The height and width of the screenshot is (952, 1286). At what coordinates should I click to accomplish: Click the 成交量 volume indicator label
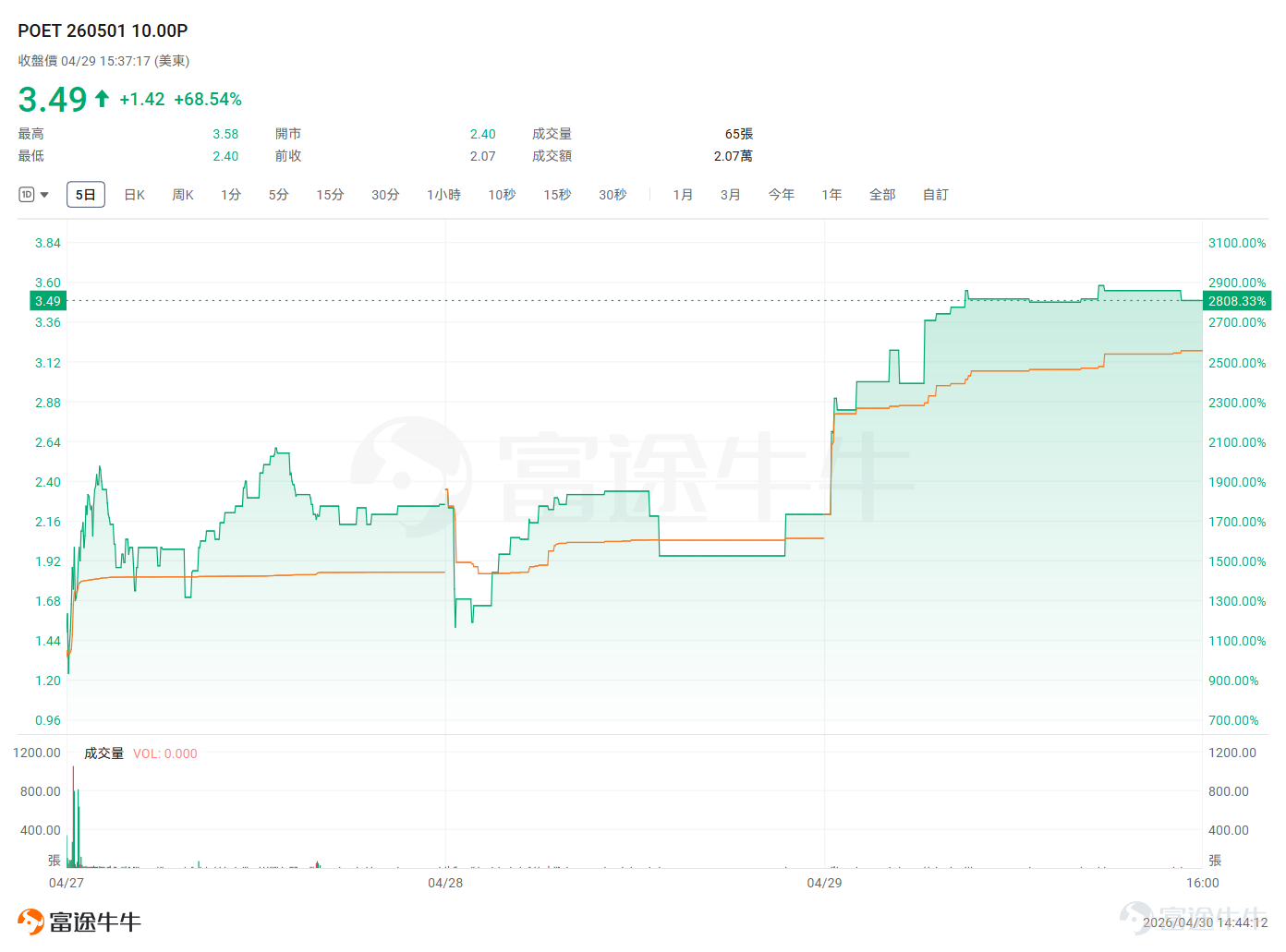(103, 753)
